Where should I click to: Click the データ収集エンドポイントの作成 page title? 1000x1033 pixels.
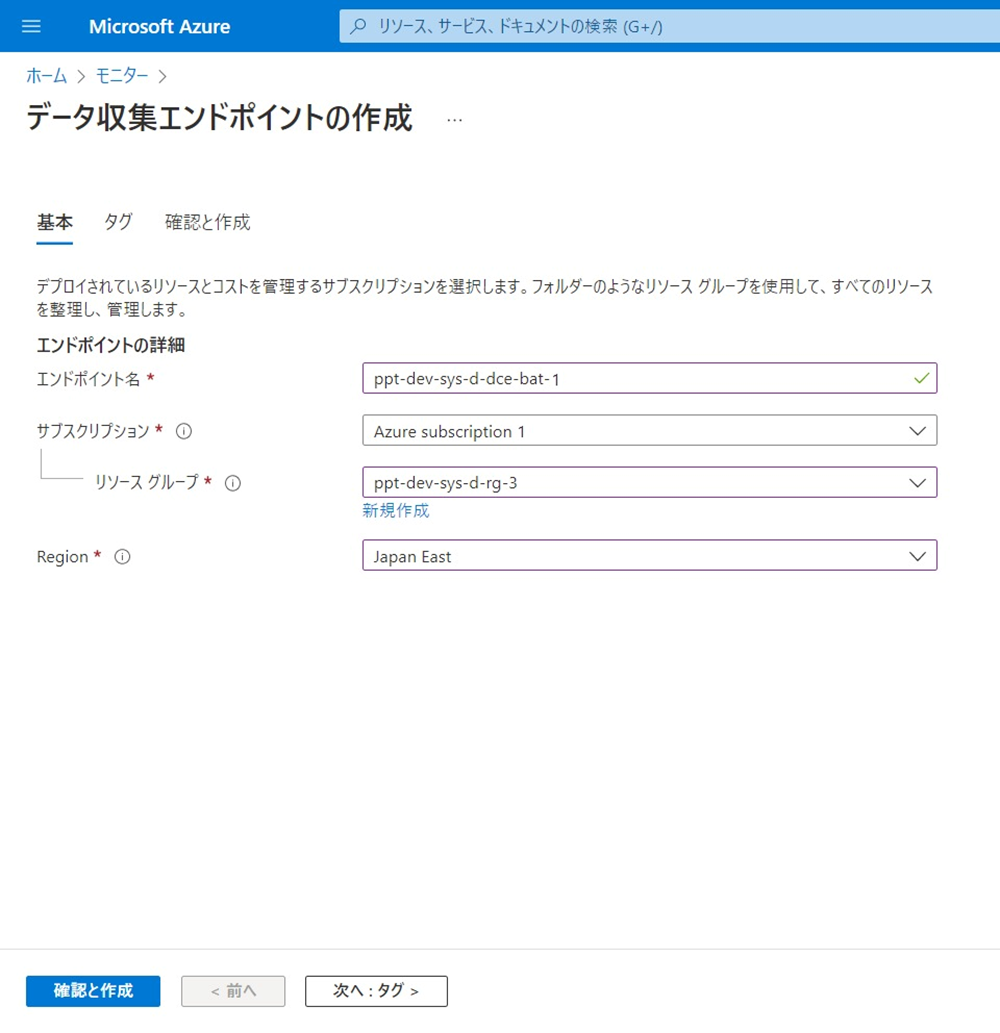tap(219, 118)
